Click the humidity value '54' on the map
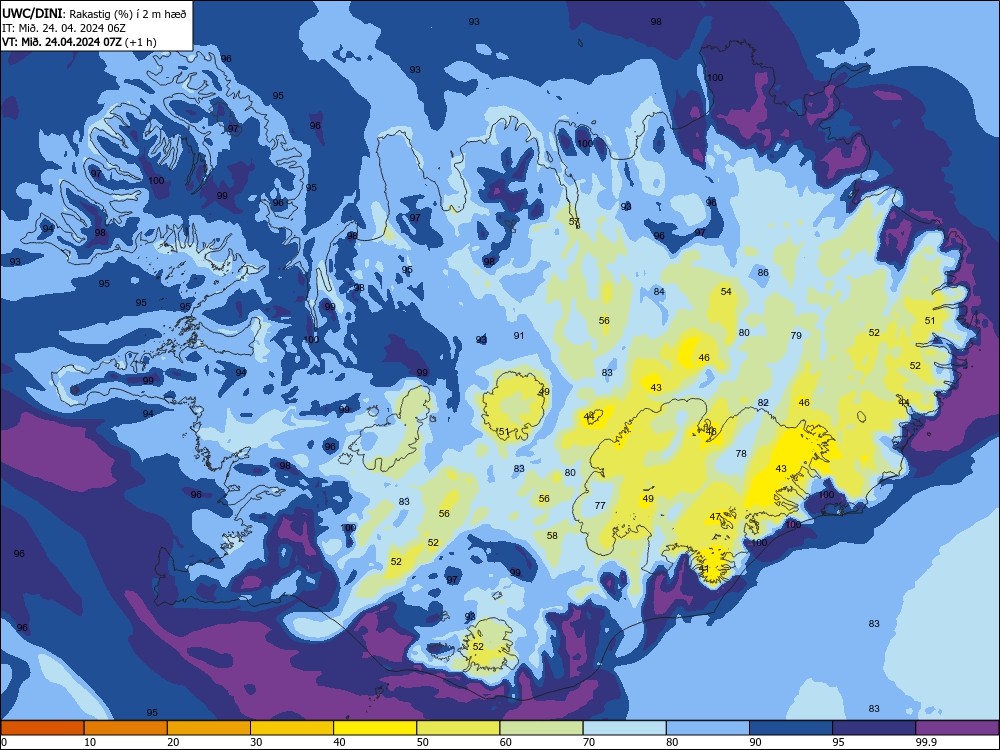This screenshot has width=1000, height=750. tap(726, 291)
